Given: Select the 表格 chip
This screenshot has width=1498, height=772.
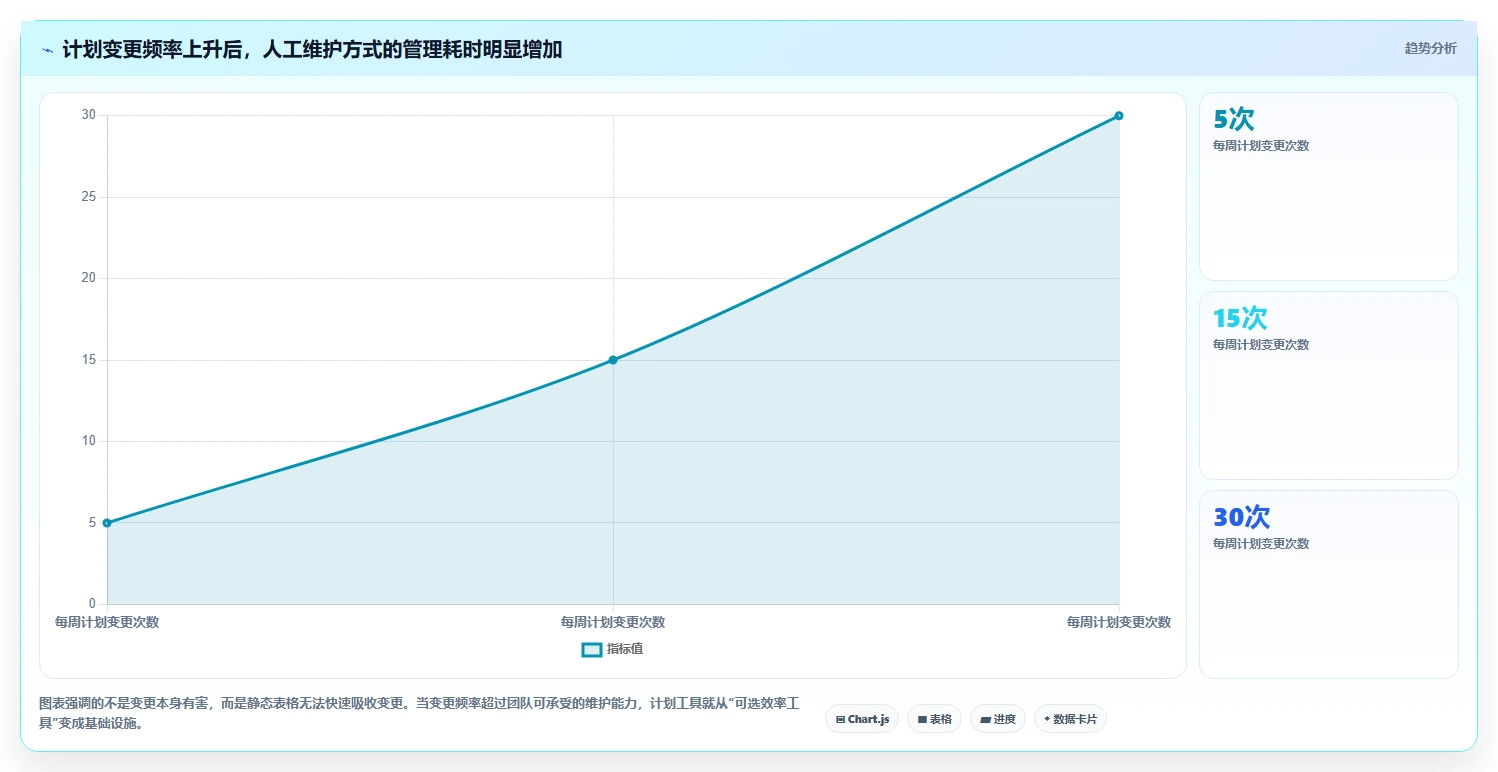Looking at the screenshot, I should coord(934,719).
